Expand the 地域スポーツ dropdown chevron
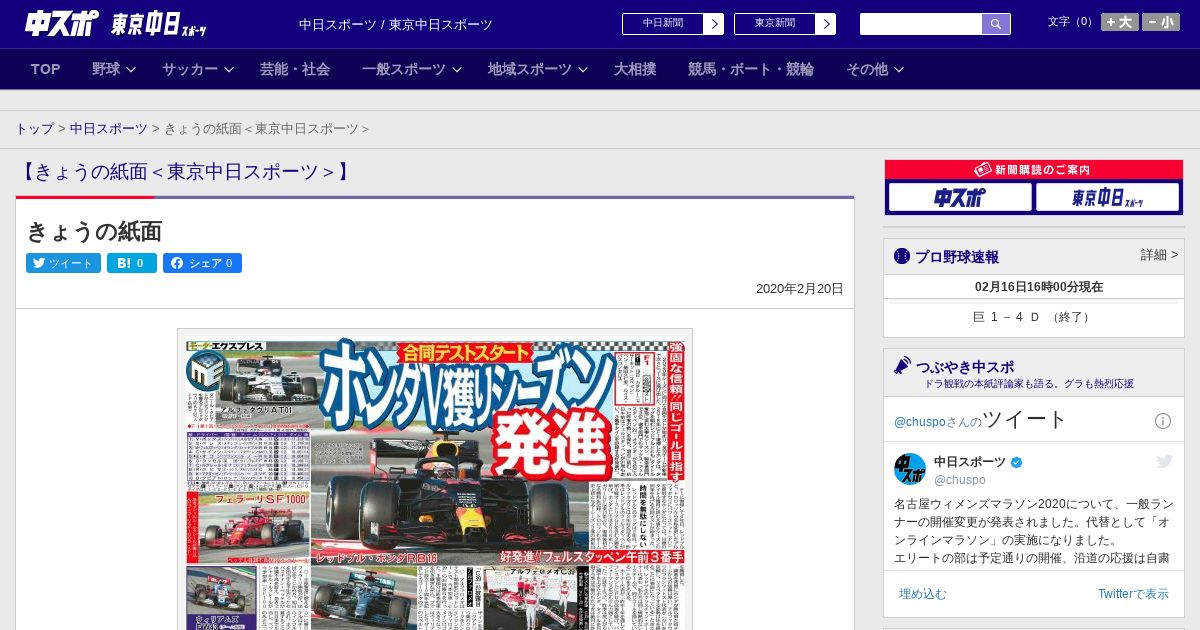Screen dimensions: 1200x630 pos(583,69)
